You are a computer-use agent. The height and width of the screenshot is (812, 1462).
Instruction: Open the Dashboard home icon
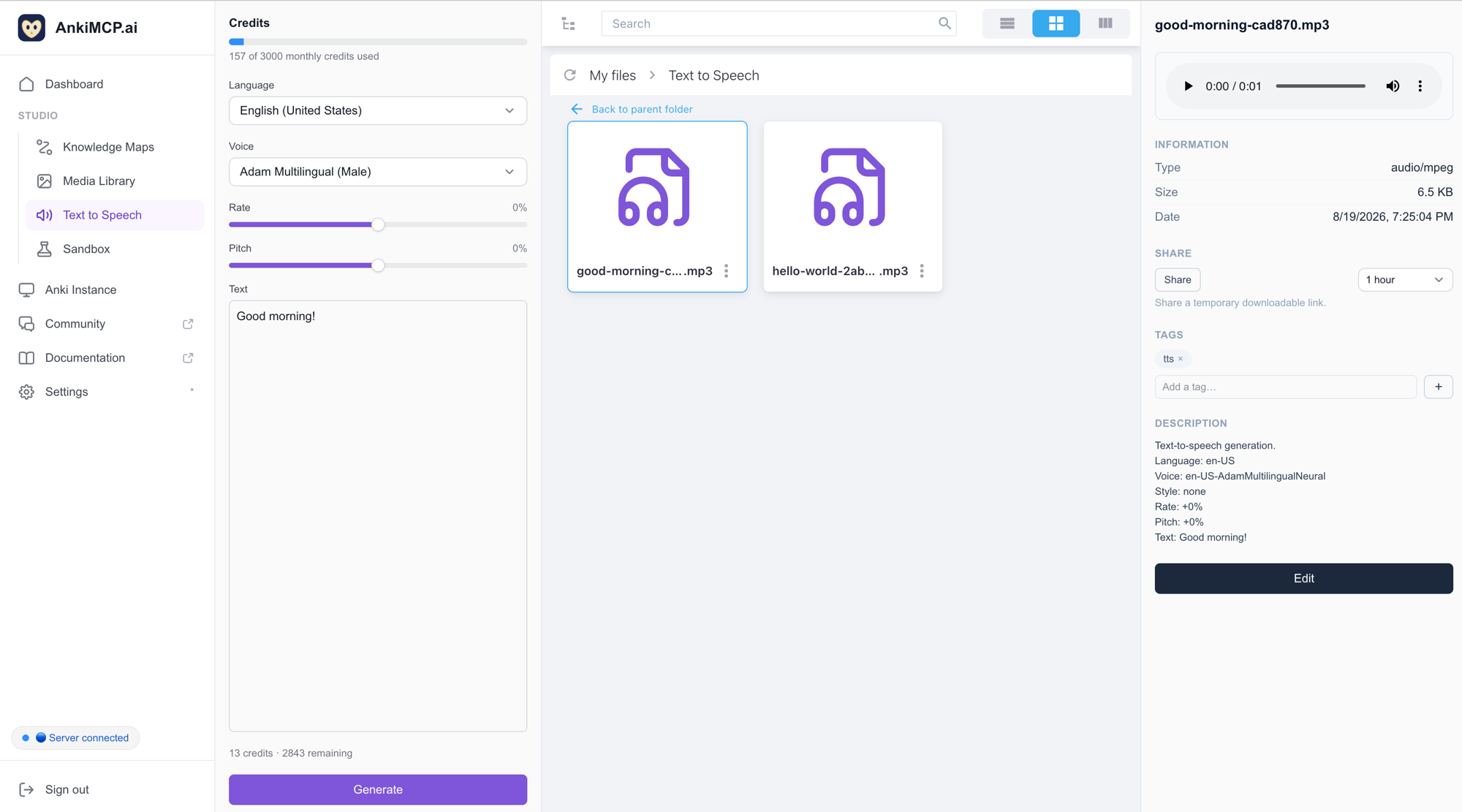point(26,84)
